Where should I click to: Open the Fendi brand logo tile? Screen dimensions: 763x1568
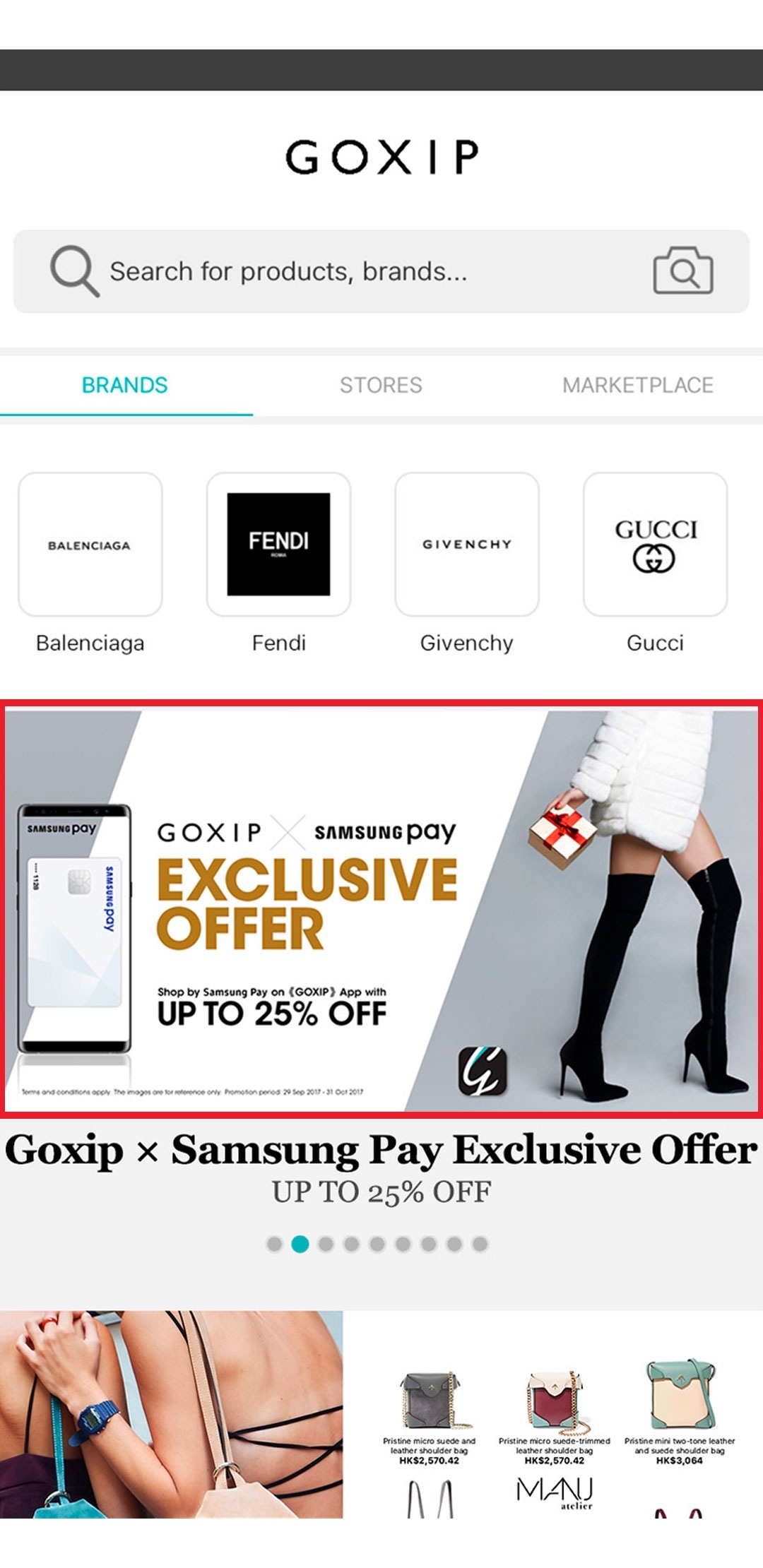click(278, 544)
